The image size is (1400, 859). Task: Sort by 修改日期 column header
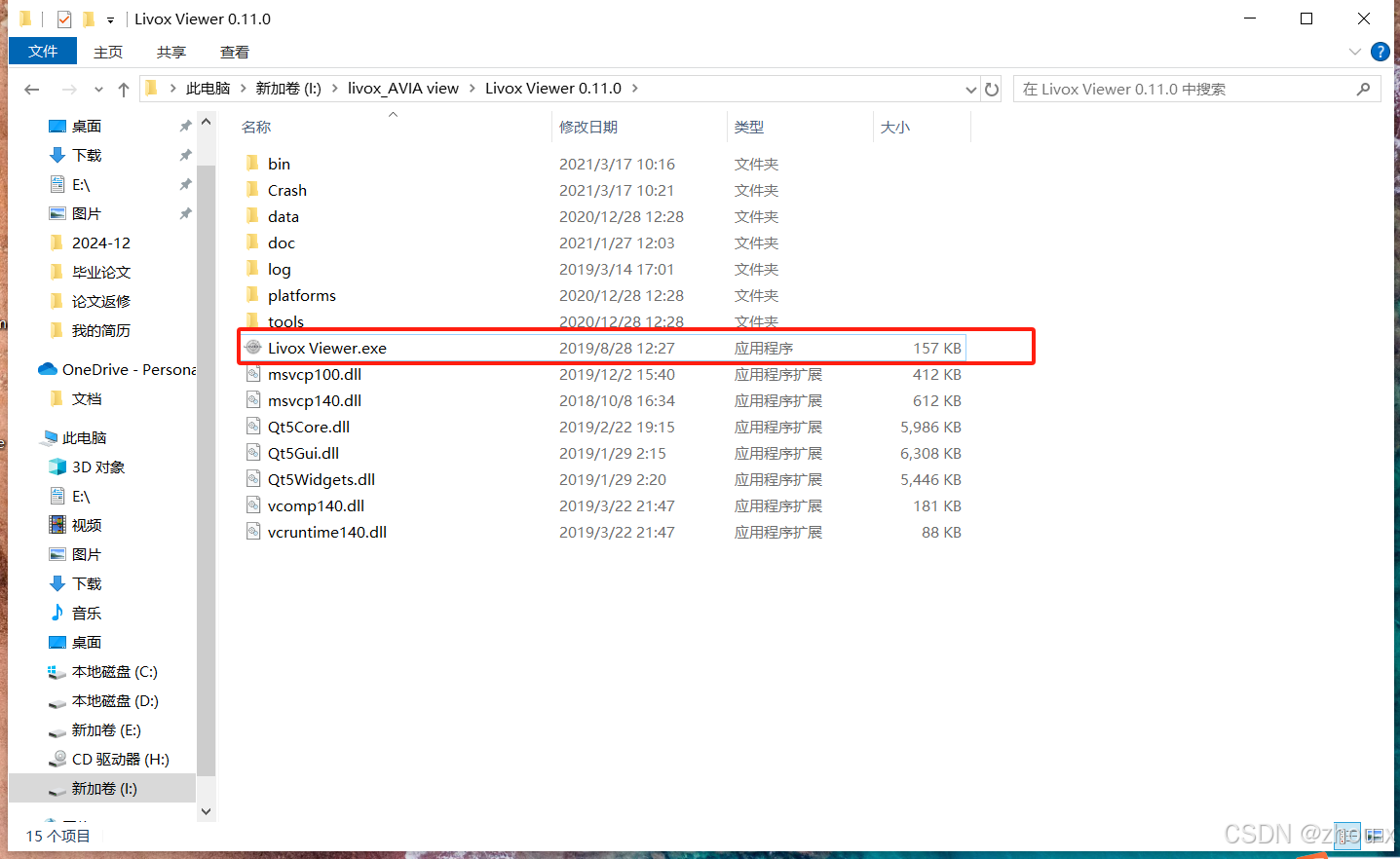588,127
